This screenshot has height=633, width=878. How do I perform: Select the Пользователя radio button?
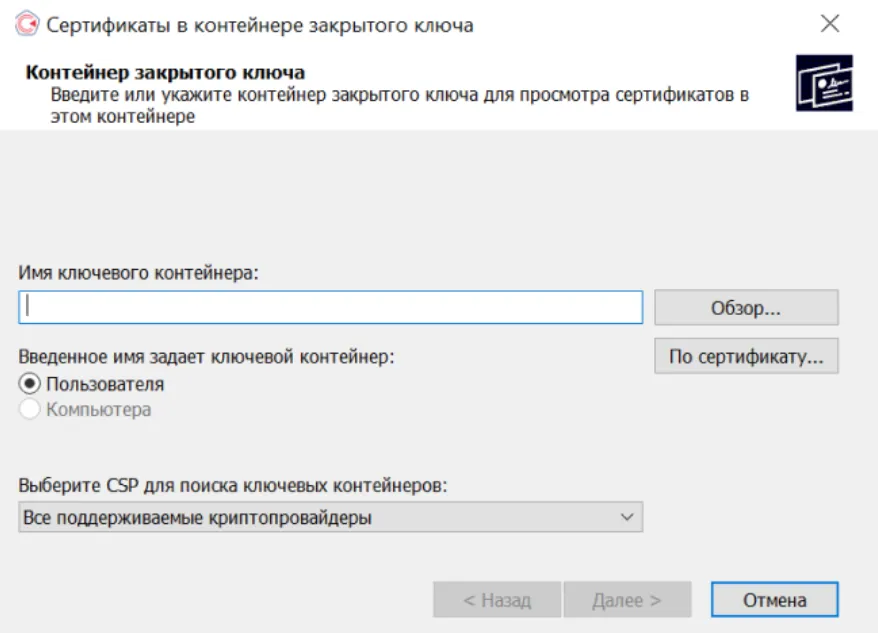(x=30, y=384)
